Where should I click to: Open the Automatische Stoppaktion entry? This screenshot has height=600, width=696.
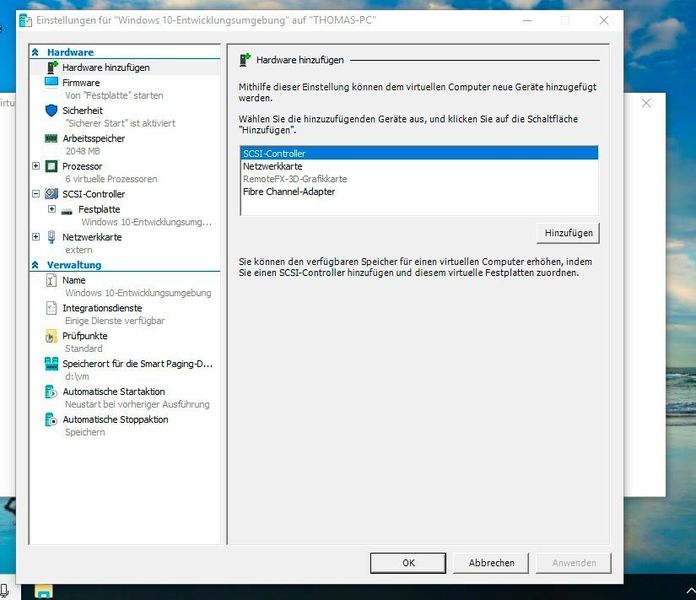[x=115, y=419]
